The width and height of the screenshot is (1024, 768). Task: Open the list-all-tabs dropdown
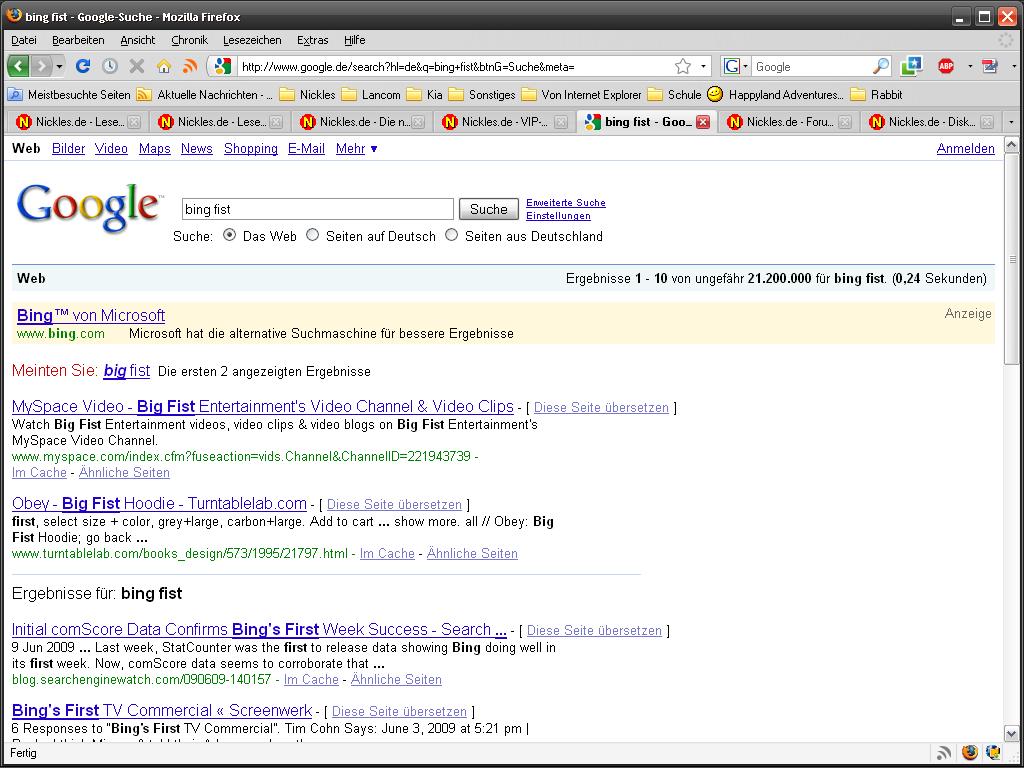pyautogui.click(x=1011, y=122)
